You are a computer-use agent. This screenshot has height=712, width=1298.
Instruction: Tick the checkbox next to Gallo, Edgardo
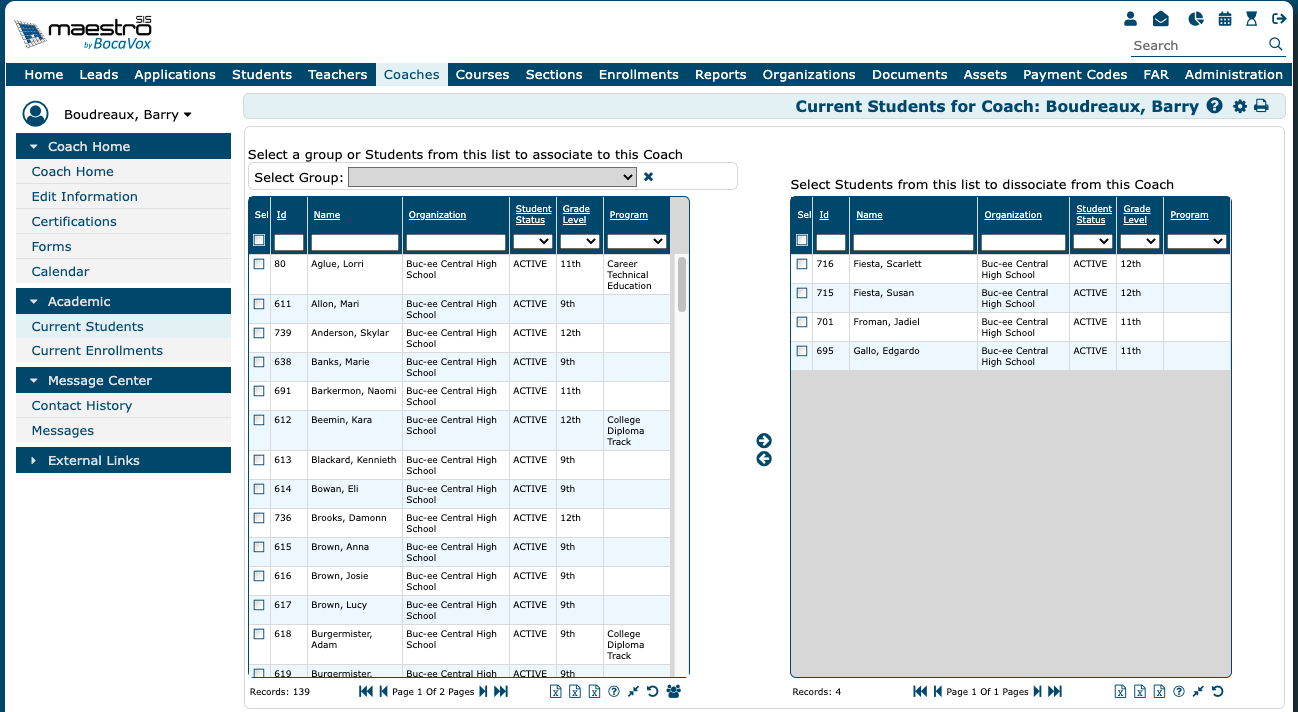[802, 351]
